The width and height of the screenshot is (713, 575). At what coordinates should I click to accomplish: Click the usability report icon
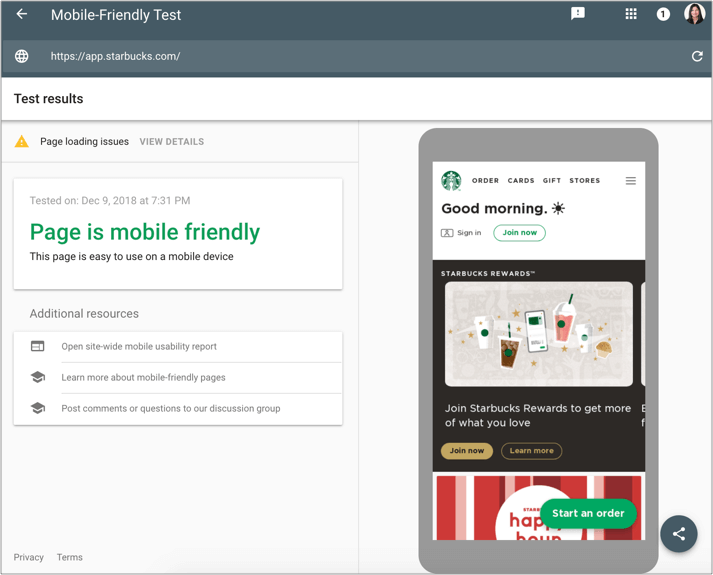37,346
